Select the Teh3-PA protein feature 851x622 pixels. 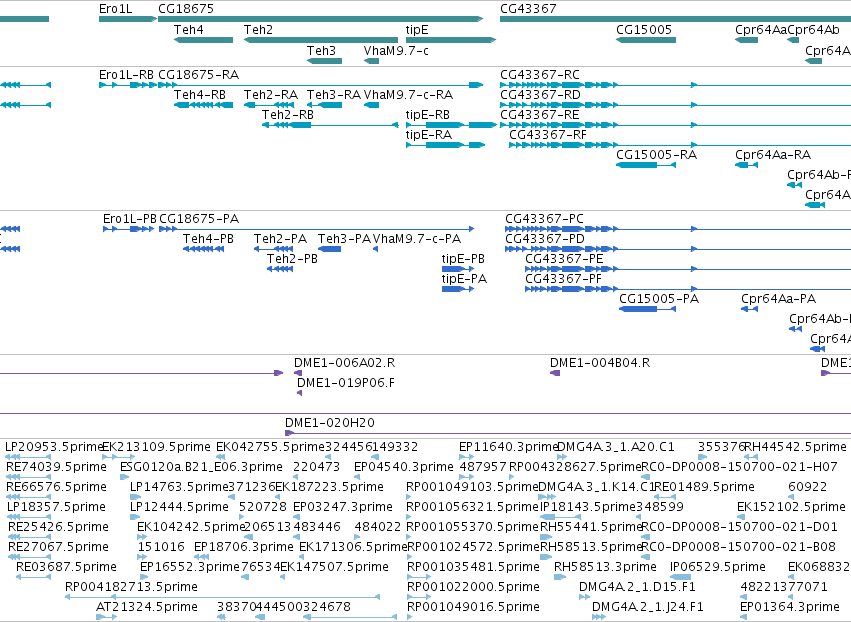click(x=329, y=249)
